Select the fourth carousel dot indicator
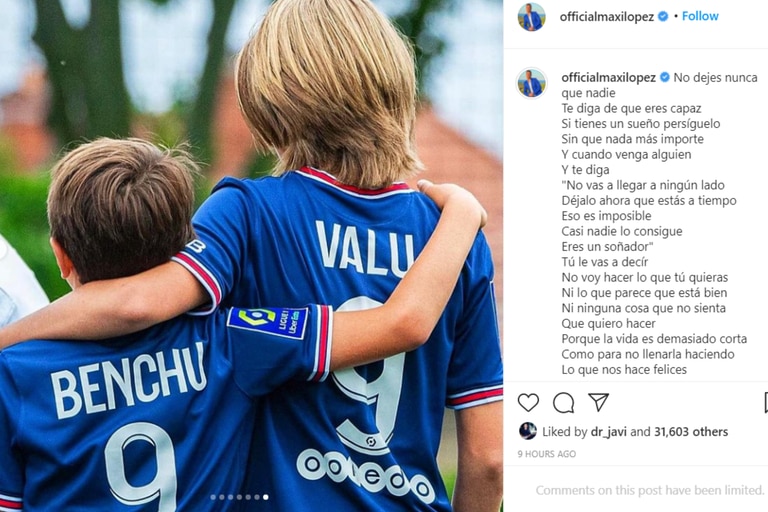Screen dimensions: 768x512 240,497
